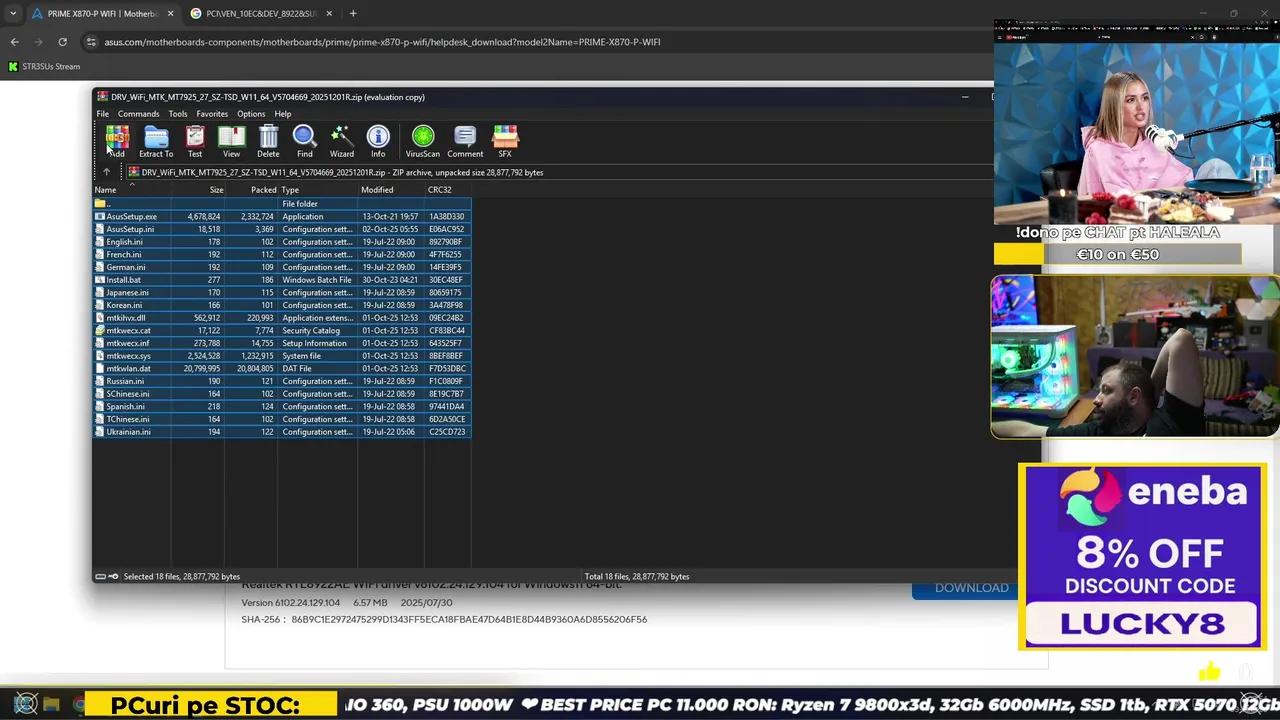Click the VirusScan bug icon
Screen dimensions: 1280x720
tap(423, 141)
